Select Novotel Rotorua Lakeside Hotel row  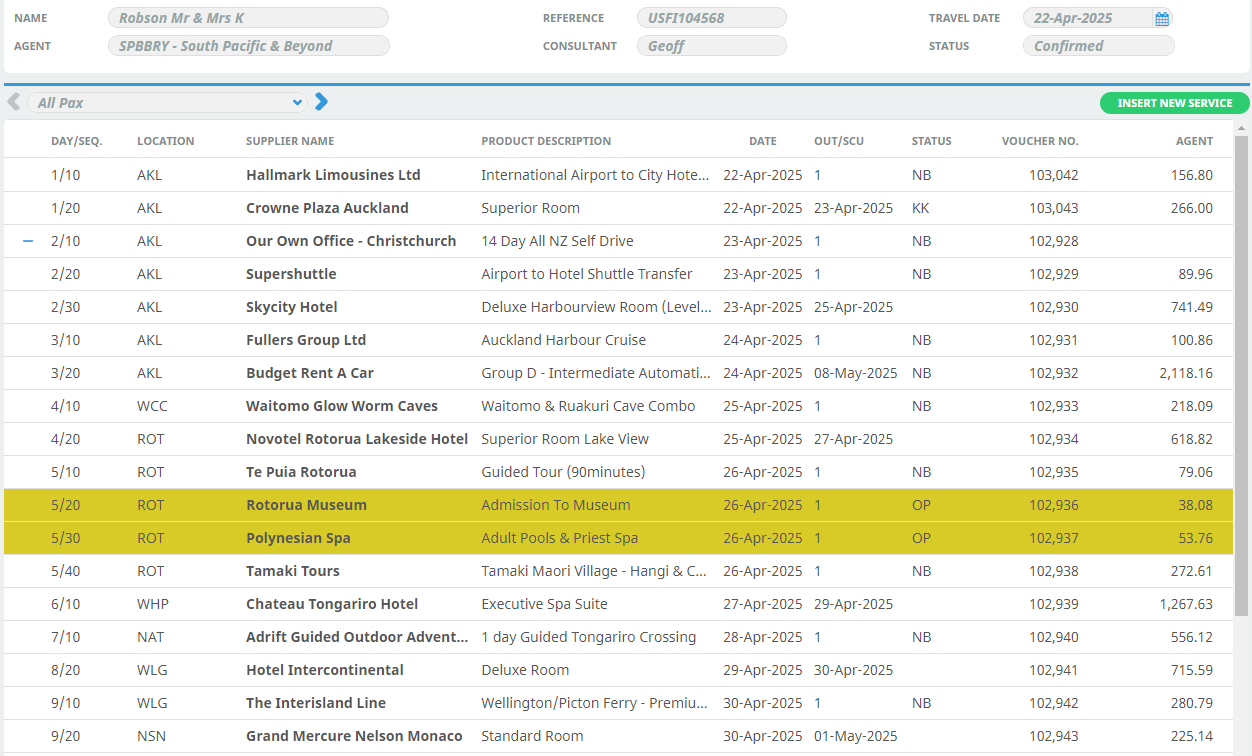pos(618,439)
